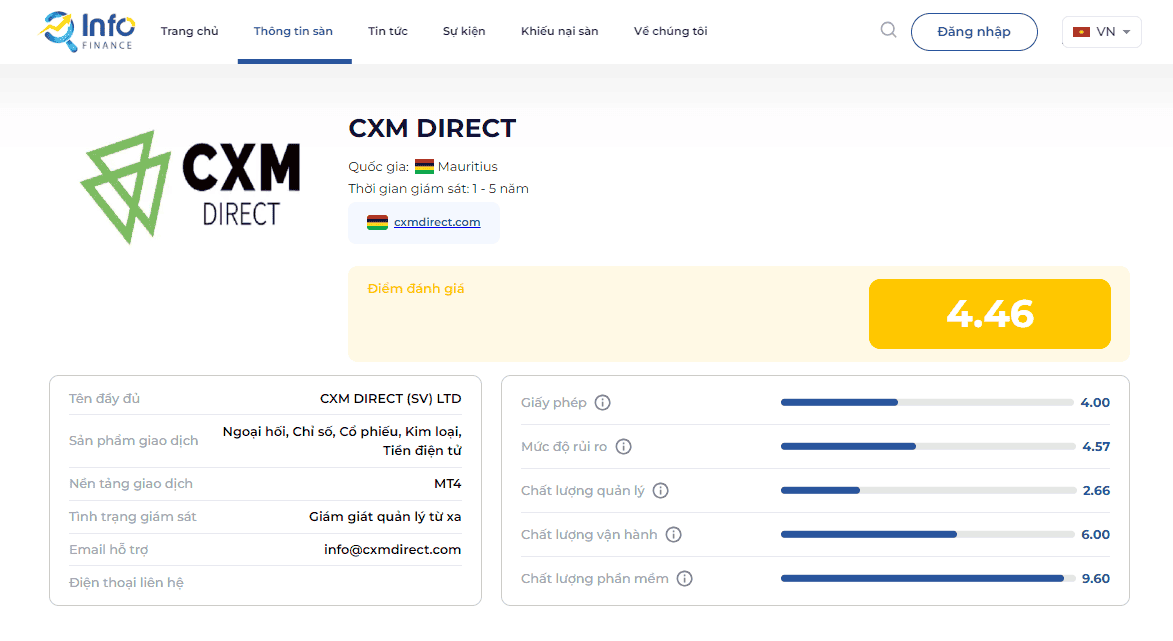Click the Email hỗ trợ label
The image size is (1173, 641).
108,550
